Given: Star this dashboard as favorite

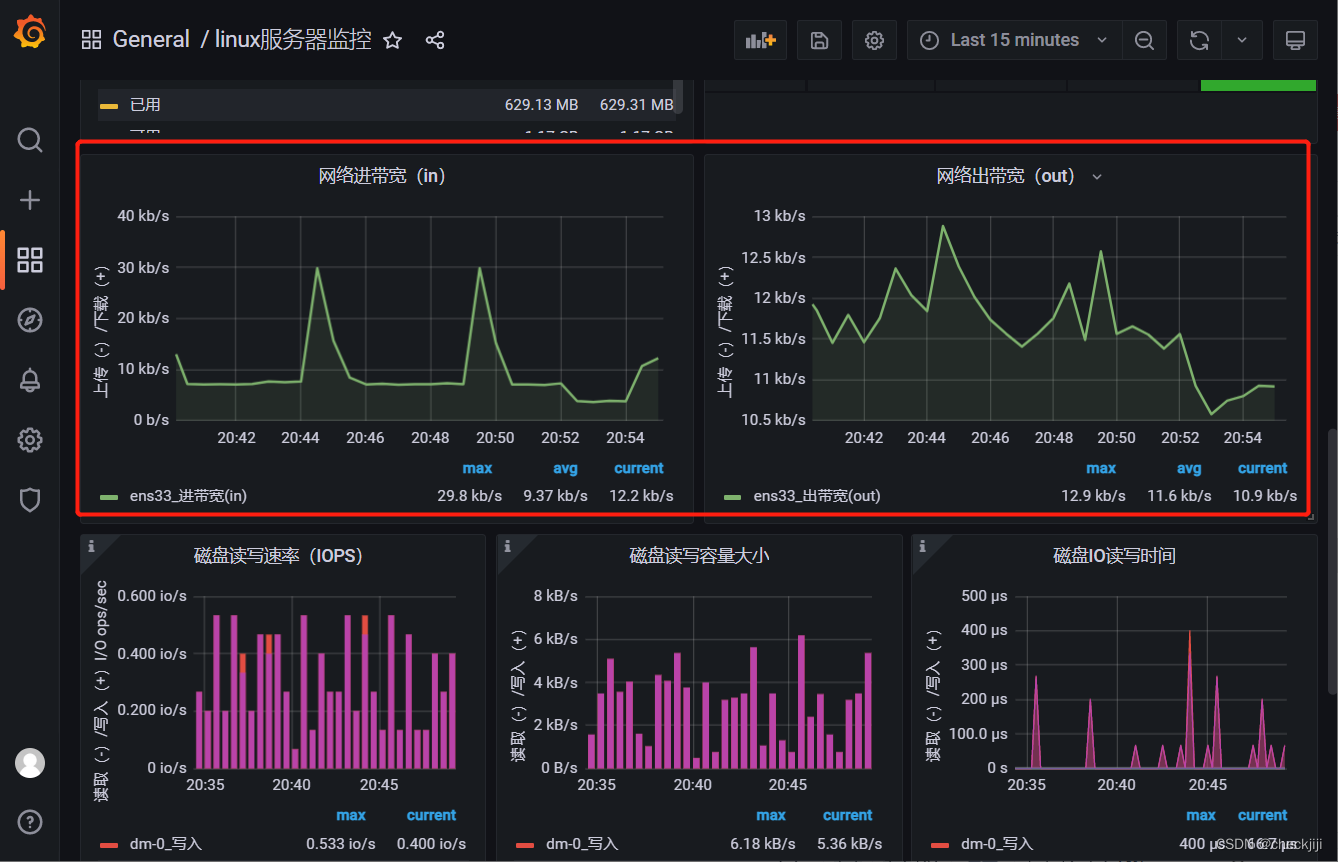Looking at the screenshot, I should pos(391,40).
